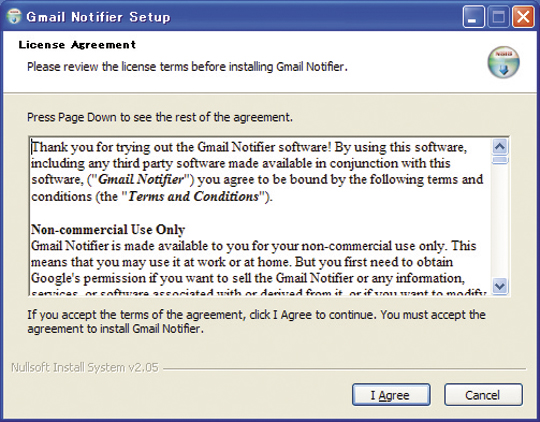
Task: Click the "Please review the license terms" subtitle
Action: (187, 66)
